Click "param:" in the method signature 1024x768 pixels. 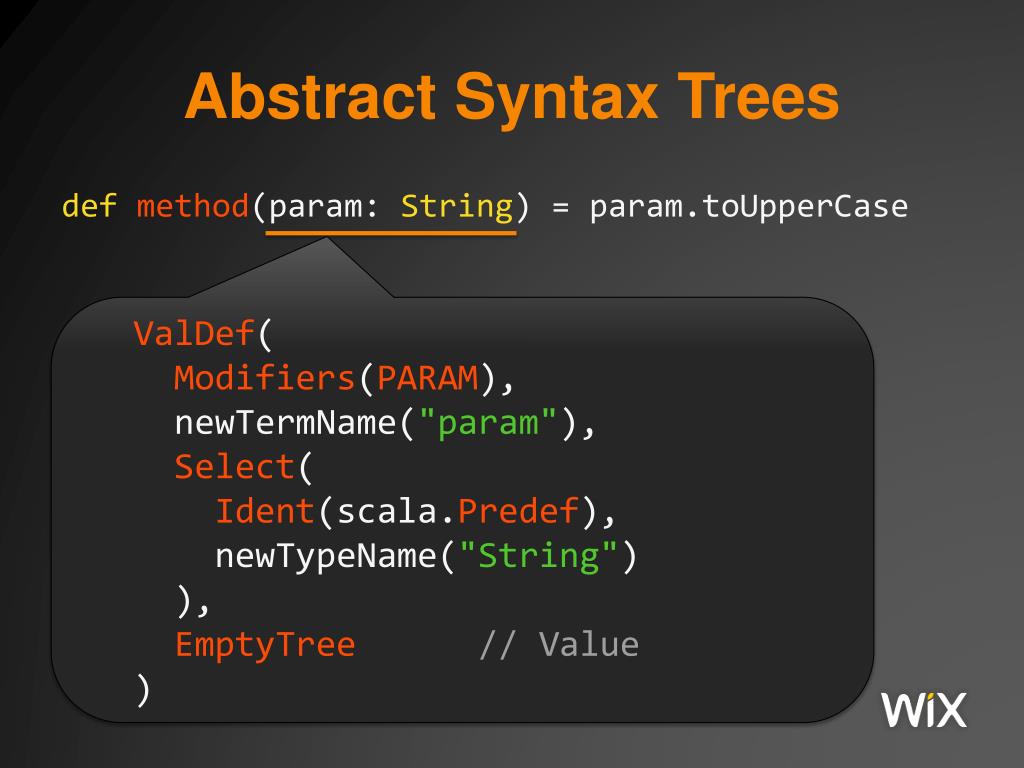click(x=323, y=208)
